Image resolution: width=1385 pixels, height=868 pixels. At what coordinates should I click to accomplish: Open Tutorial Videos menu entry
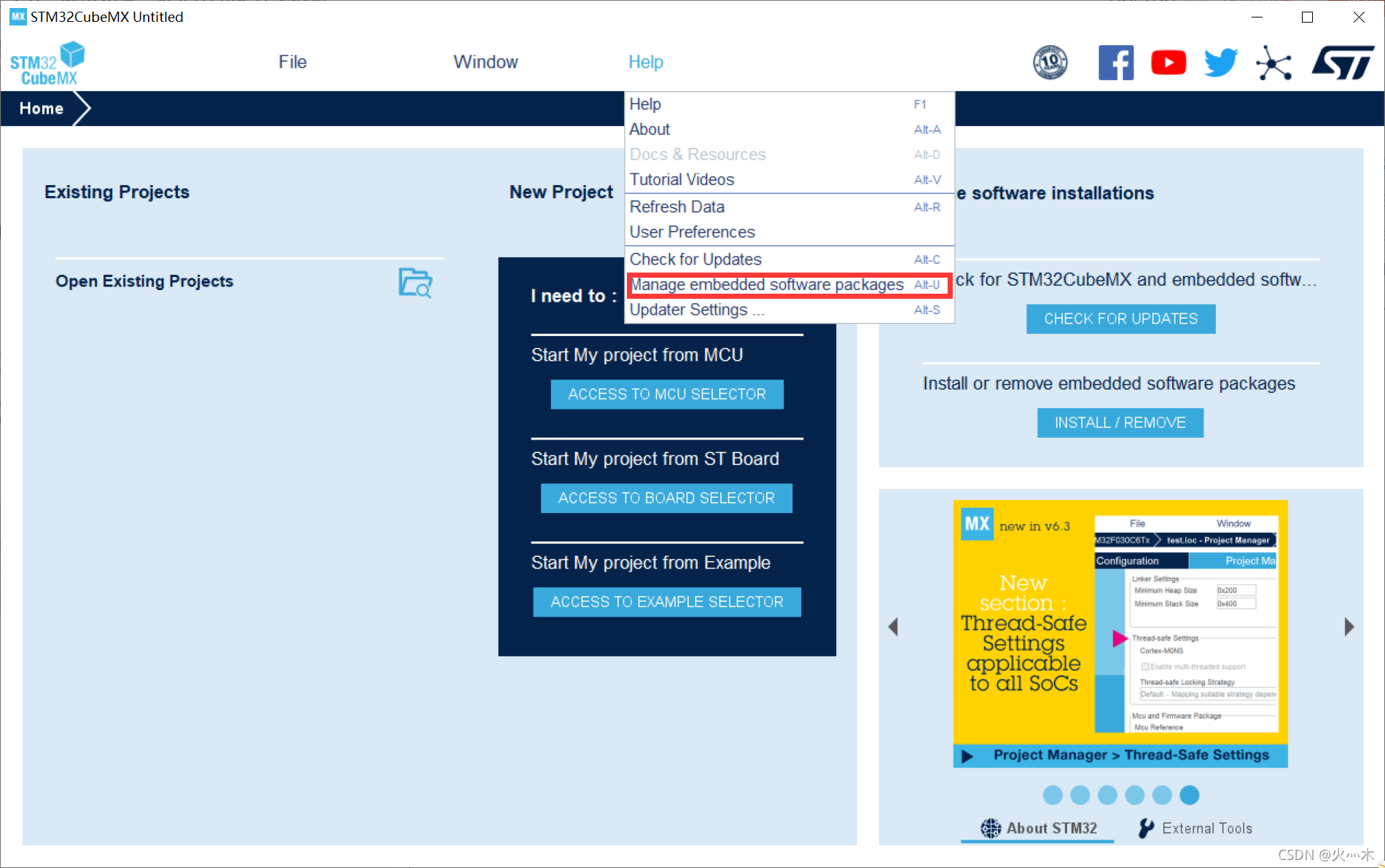pos(789,179)
